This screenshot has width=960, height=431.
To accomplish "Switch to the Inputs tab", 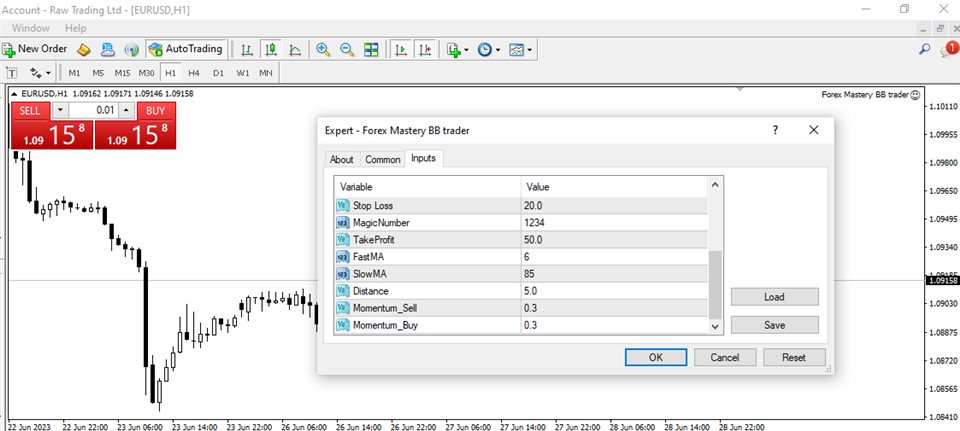I will pos(424,158).
